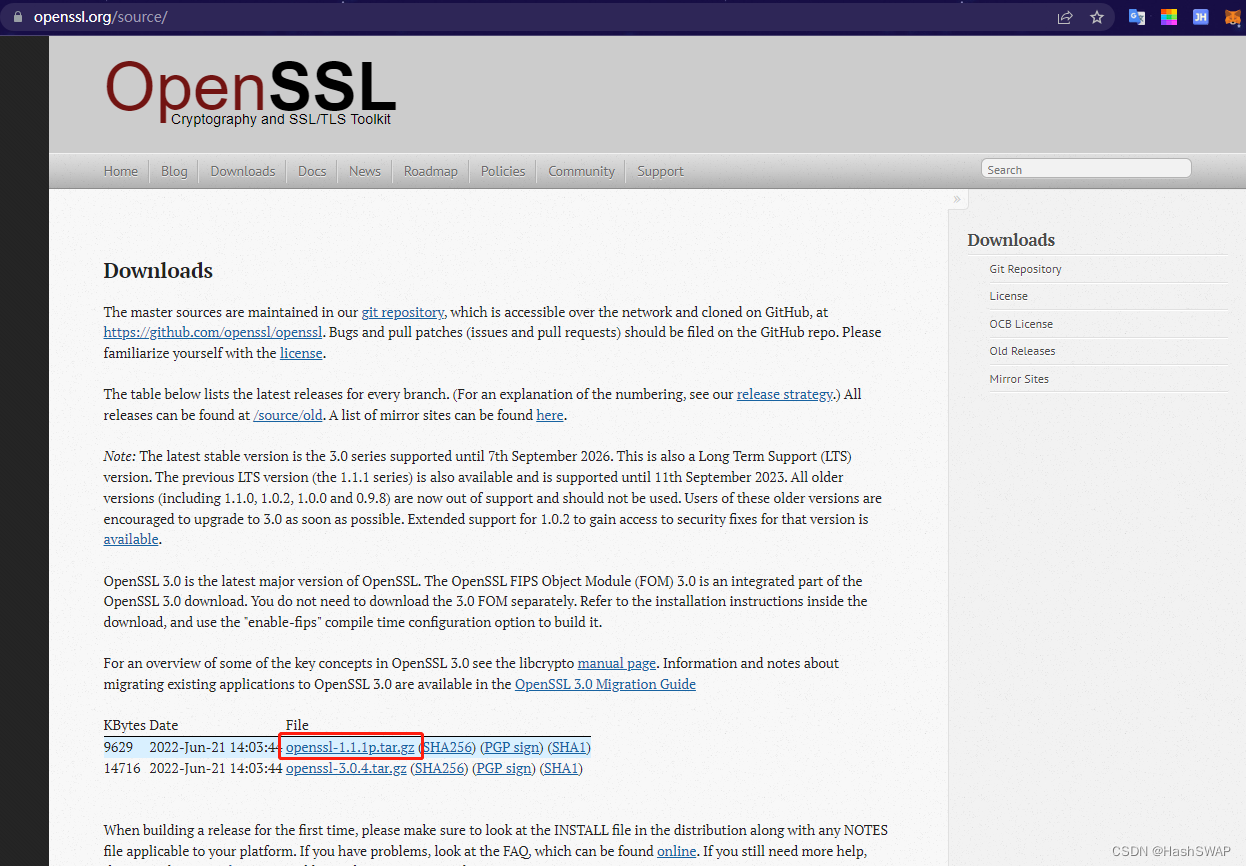Open PGP sign for openssl-3.0.4
The image size is (1246, 866).
tap(503, 769)
